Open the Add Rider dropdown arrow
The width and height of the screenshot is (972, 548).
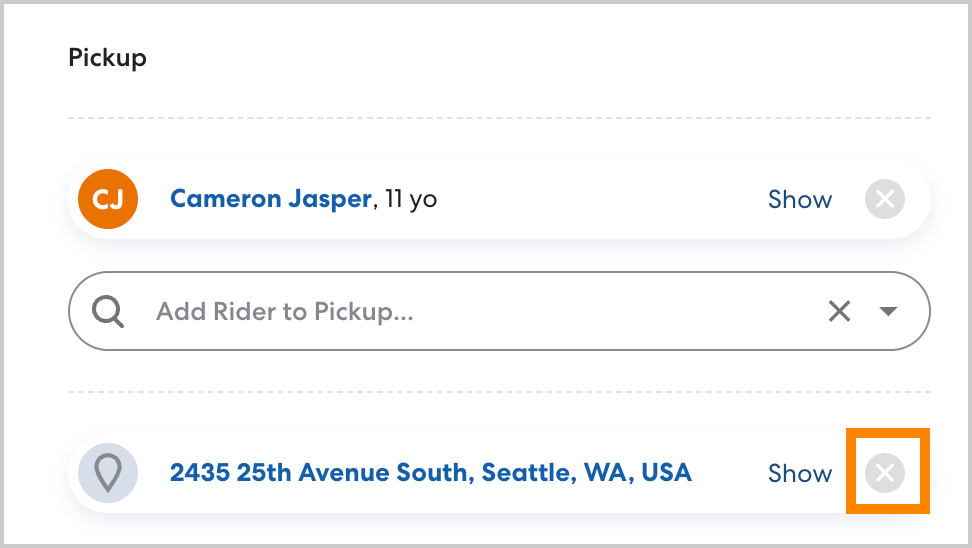point(887,312)
